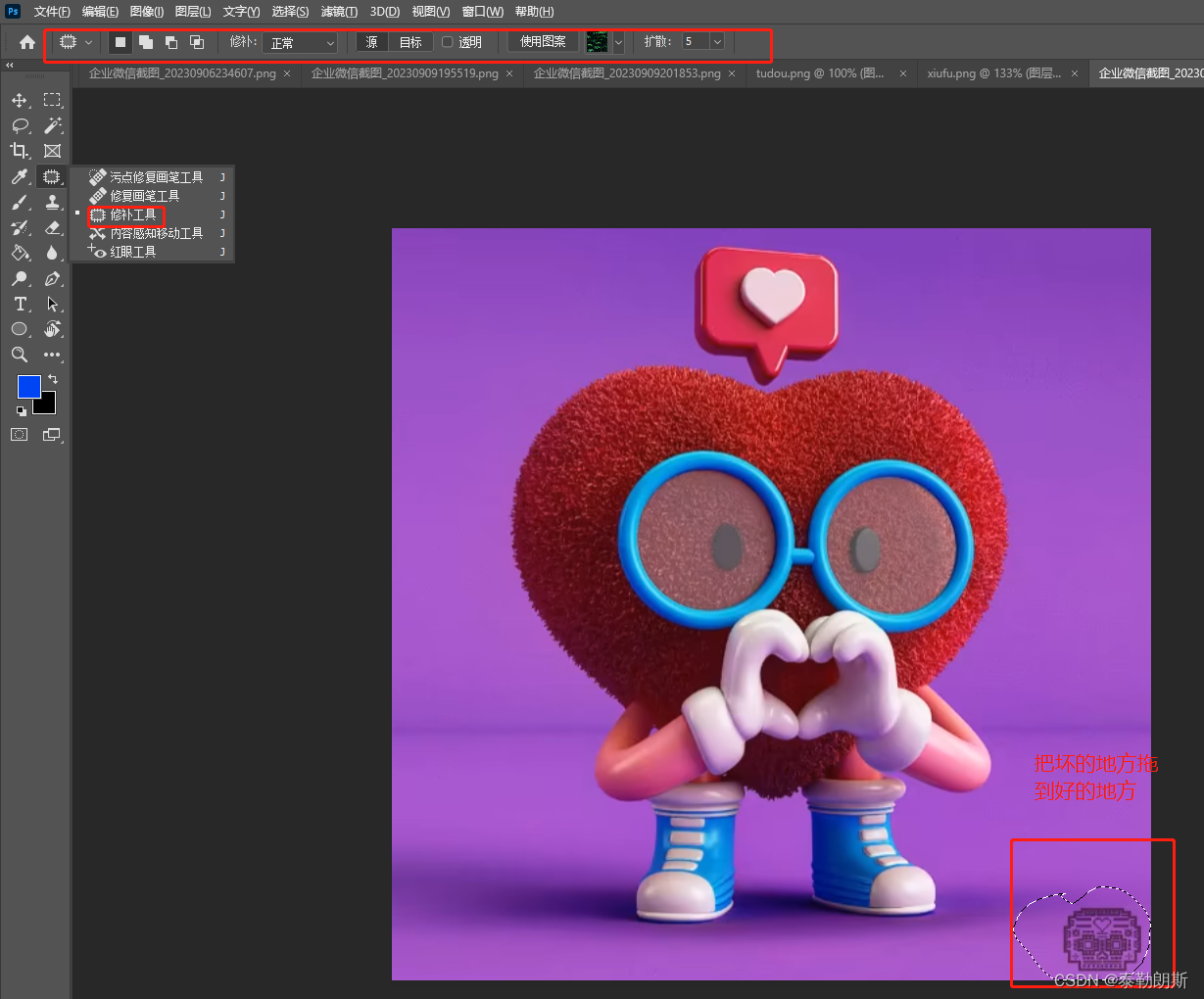1204x999 pixels.
Task: Switch patch mode to 源
Action: pos(371,42)
